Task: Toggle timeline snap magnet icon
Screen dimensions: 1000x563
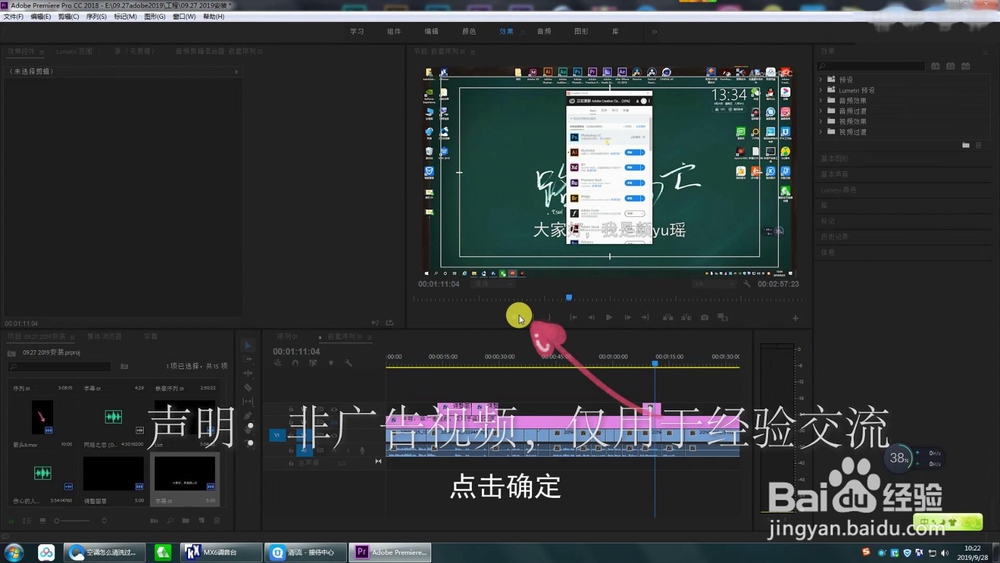Action: [295, 363]
